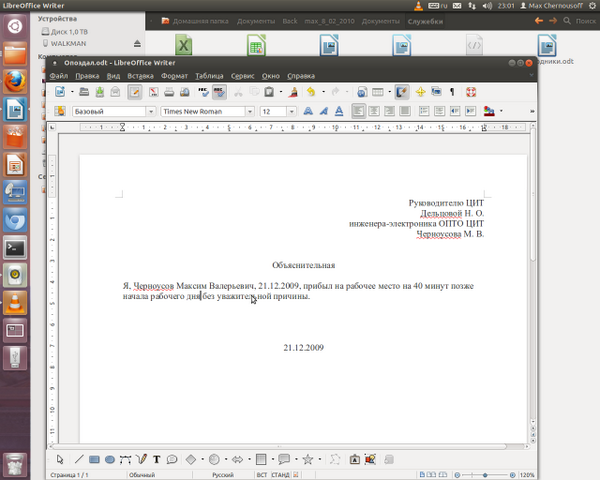Open Page Preview icon
The height and width of the screenshot is (480, 600).
click(184, 92)
